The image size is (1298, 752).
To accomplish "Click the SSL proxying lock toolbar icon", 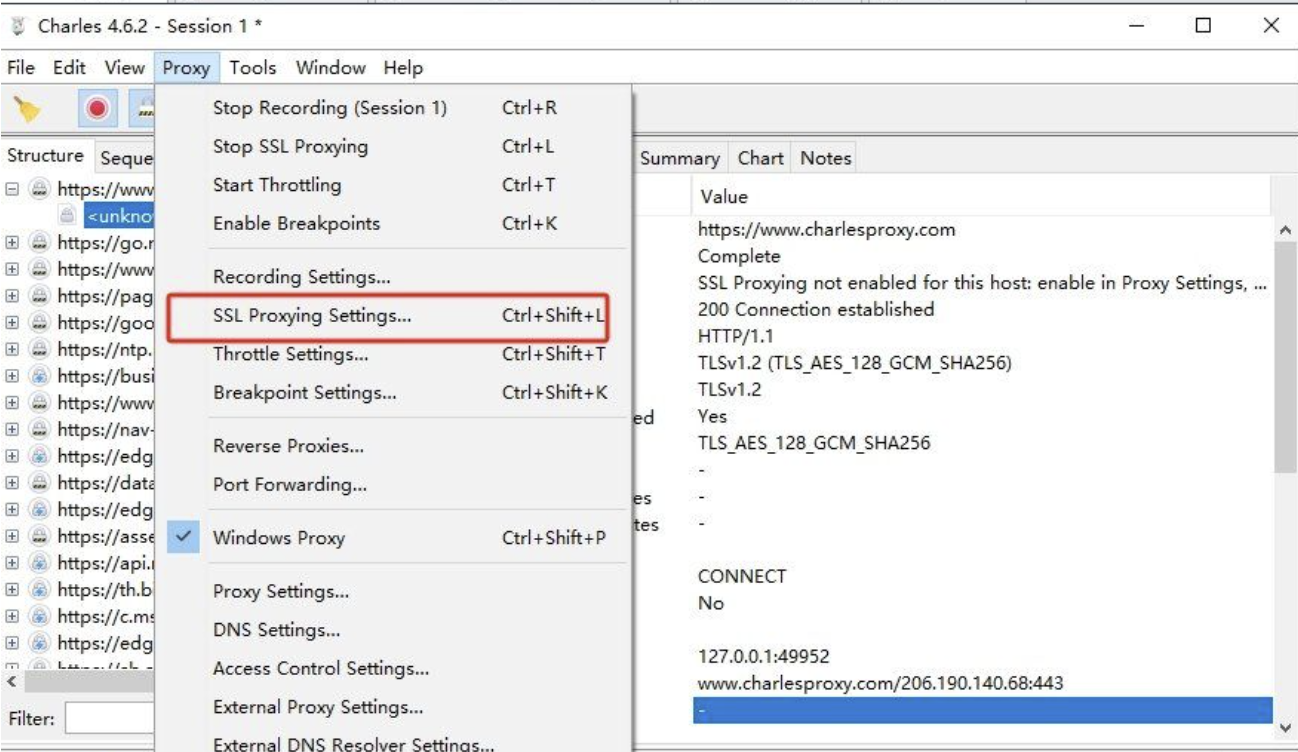I will click(144, 110).
